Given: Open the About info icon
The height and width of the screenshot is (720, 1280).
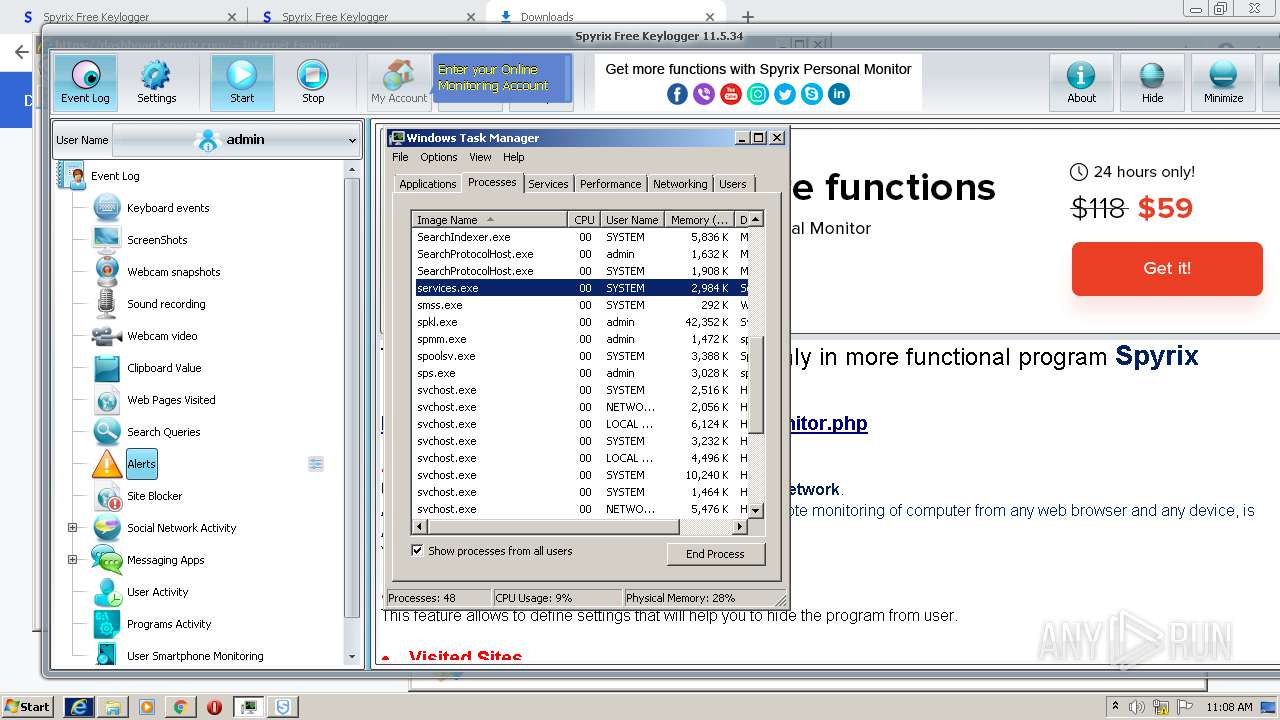Looking at the screenshot, I should coord(1081,82).
